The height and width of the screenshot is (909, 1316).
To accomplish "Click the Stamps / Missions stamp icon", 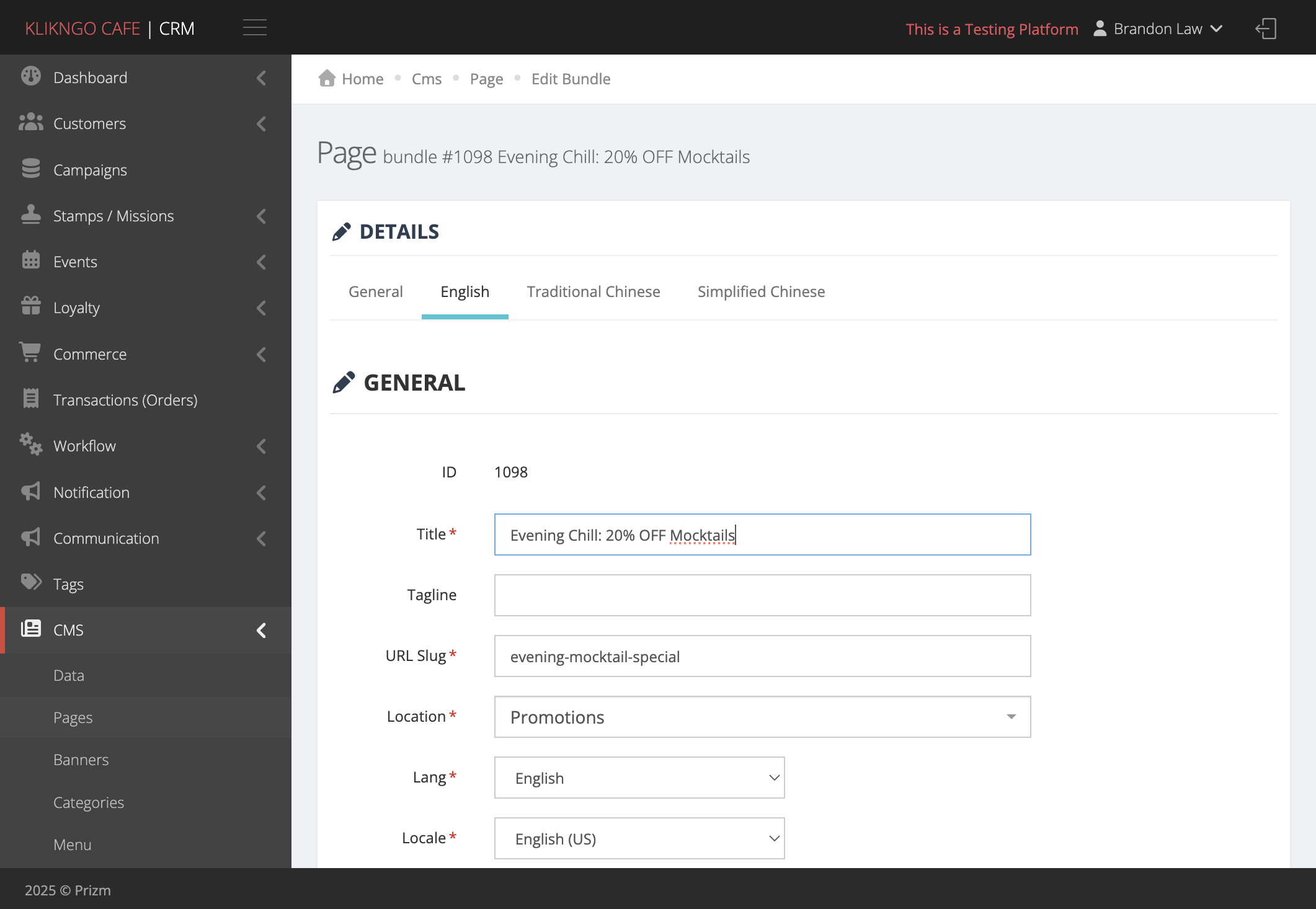I will point(30,215).
